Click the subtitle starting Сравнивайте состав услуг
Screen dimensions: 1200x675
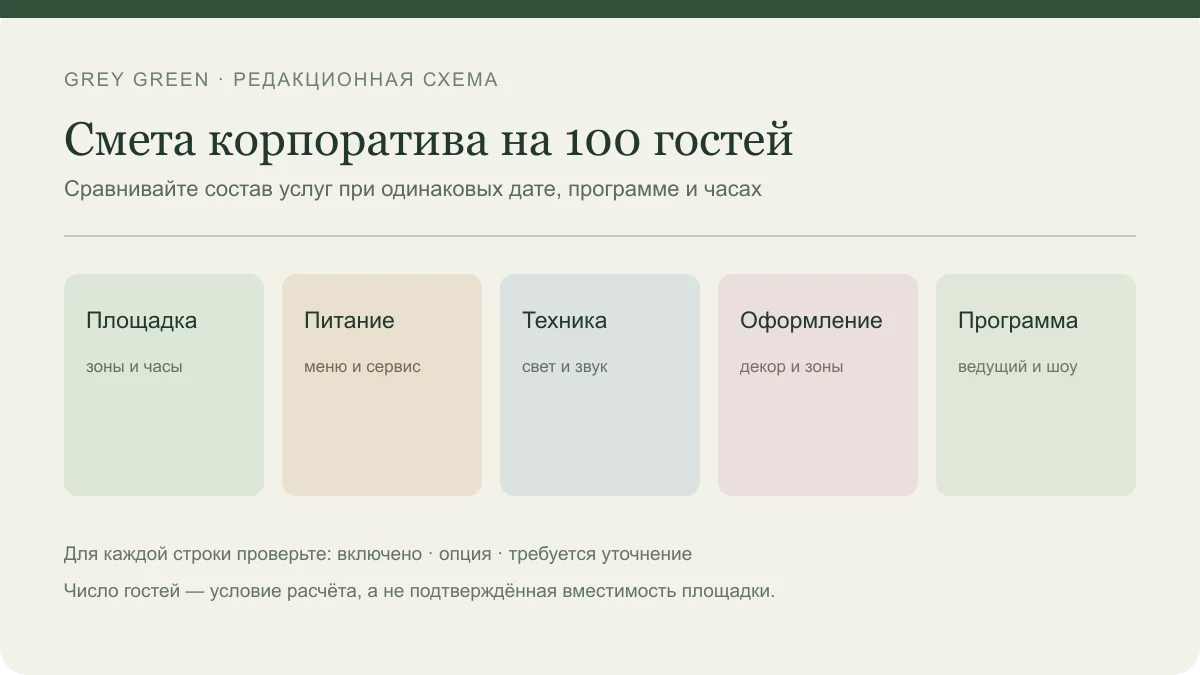[413, 189]
